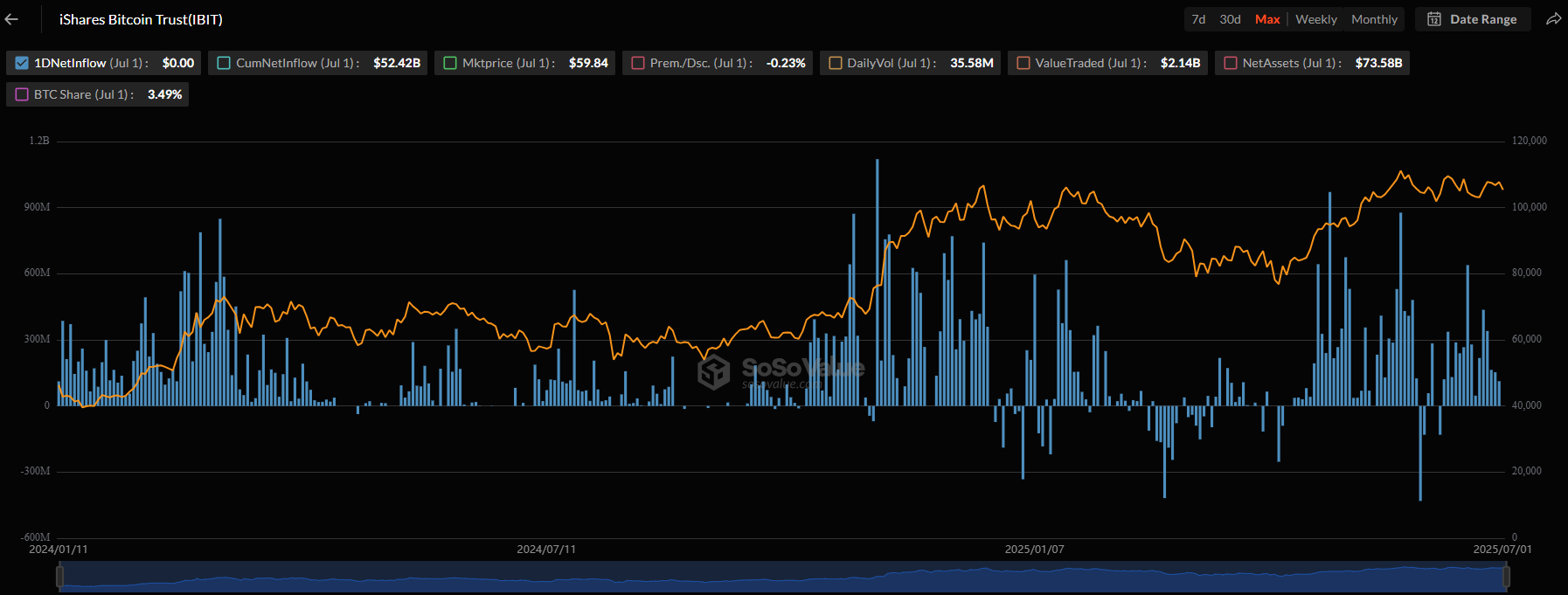Uncheck the 1DNetInflow checkbox
Screen dimensions: 1568x595
[x=22, y=63]
